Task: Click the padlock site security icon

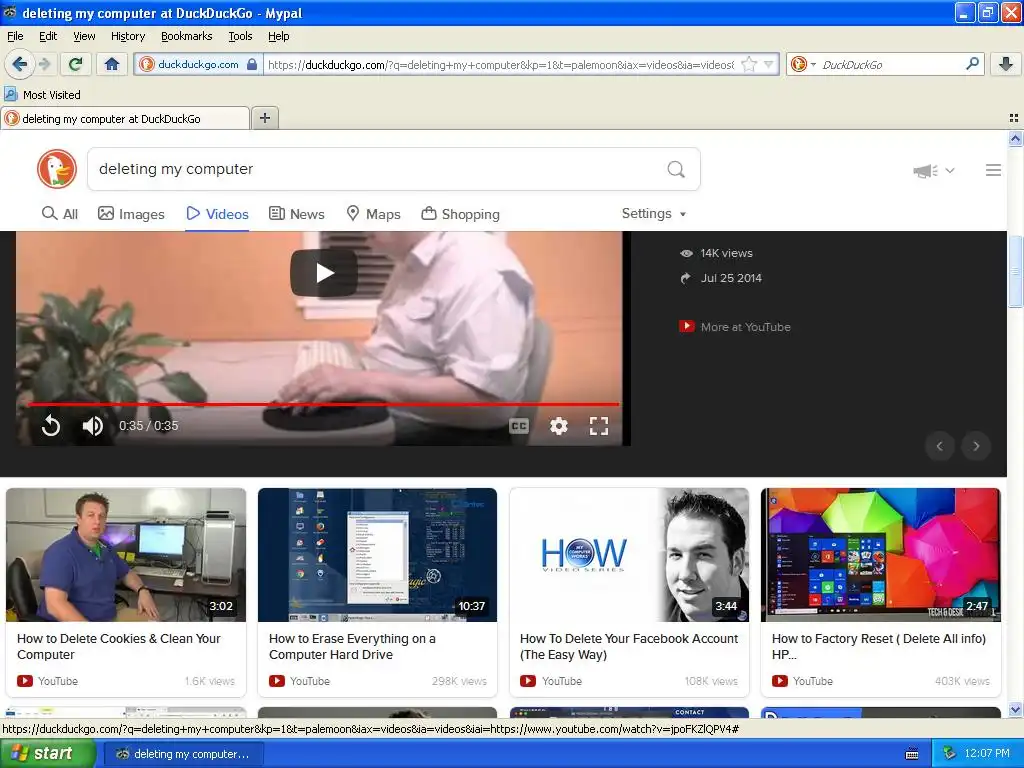Action: 252,64
